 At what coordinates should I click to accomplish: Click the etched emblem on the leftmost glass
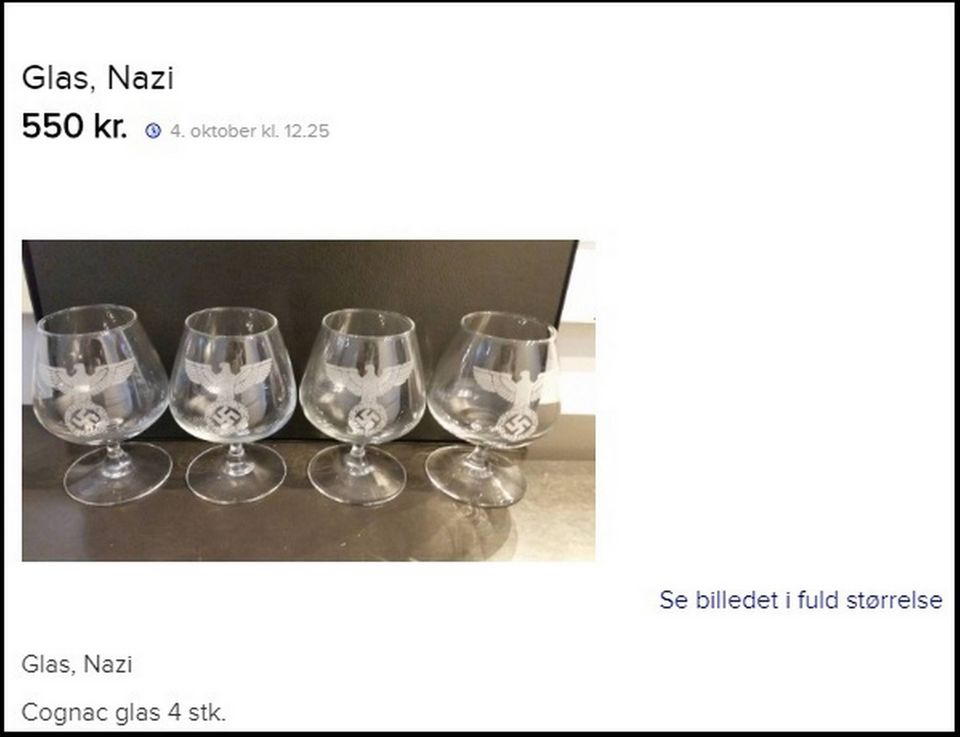click(88, 393)
